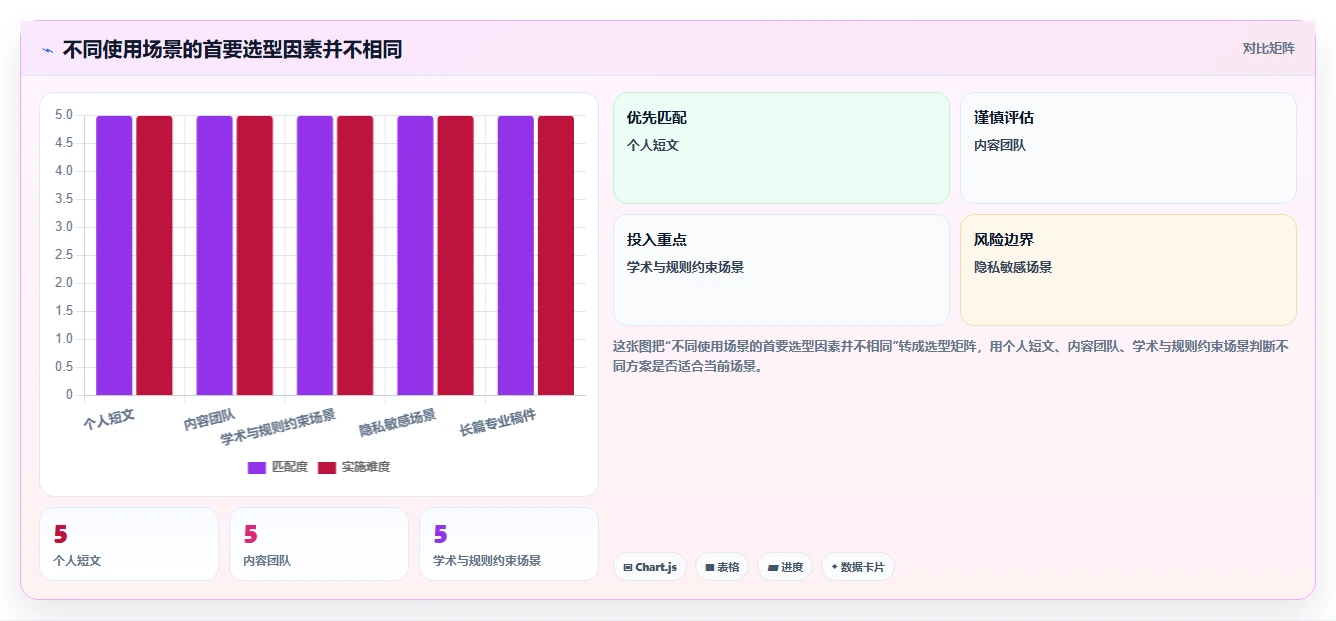
Task: Click the 数据卡片 tag
Action: click(x=858, y=567)
